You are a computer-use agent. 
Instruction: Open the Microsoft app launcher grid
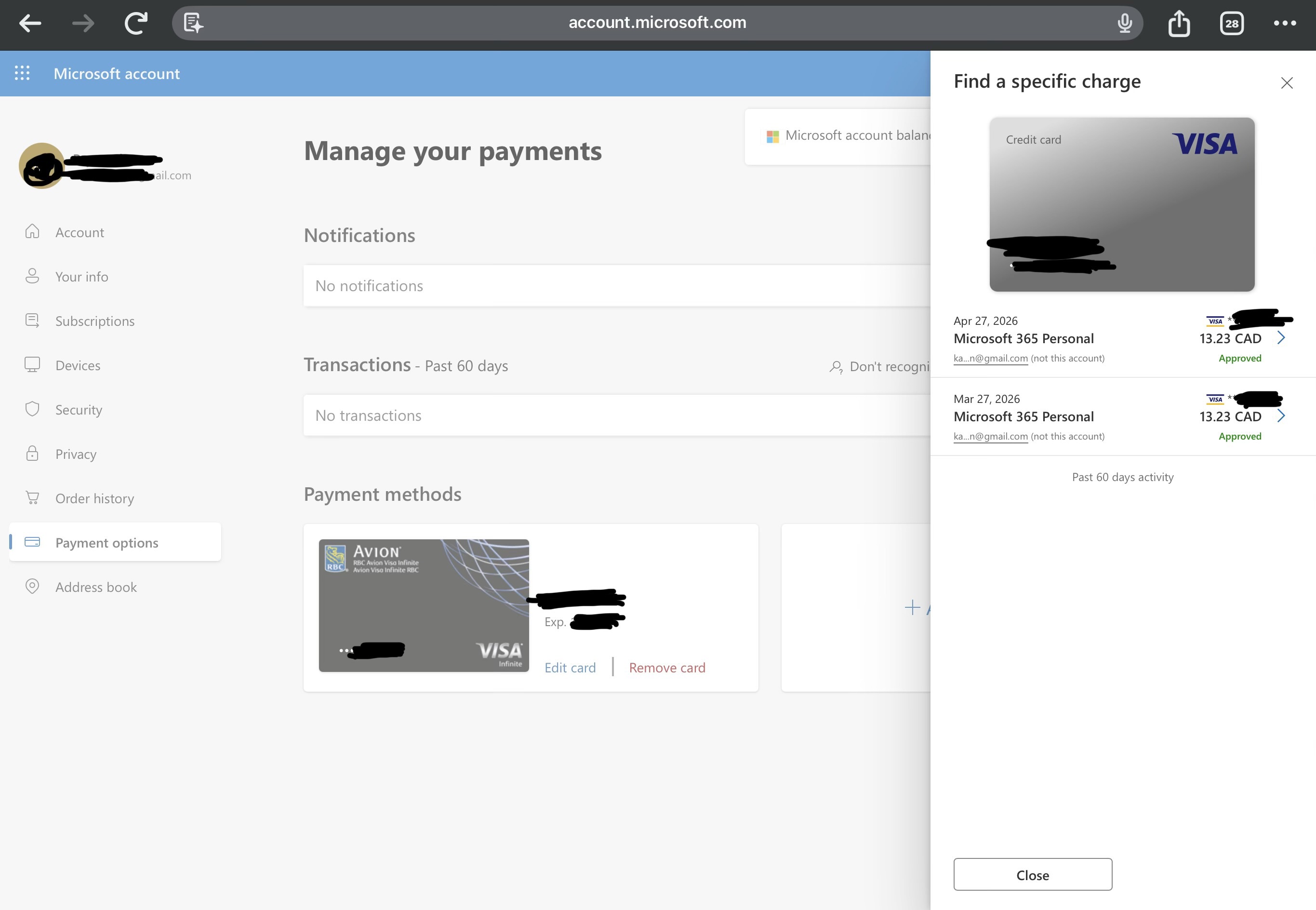pos(22,73)
